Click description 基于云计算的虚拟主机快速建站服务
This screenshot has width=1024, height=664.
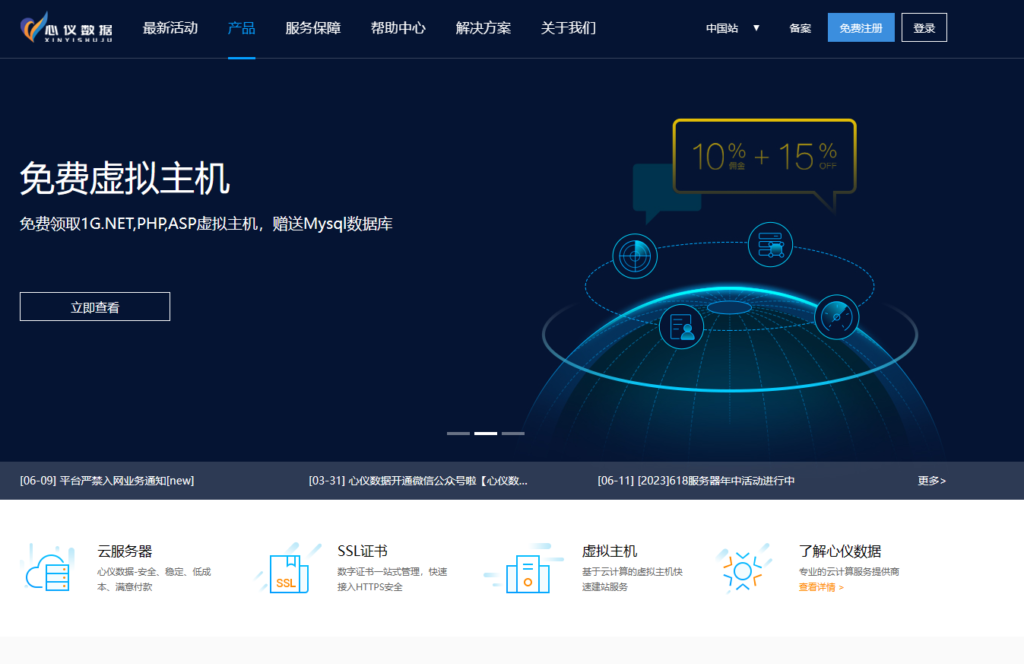[x=632, y=579]
